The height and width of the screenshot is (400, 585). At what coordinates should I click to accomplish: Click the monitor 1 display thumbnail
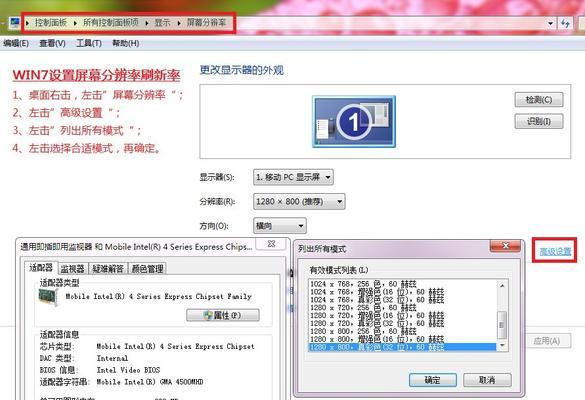[x=354, y=122]
